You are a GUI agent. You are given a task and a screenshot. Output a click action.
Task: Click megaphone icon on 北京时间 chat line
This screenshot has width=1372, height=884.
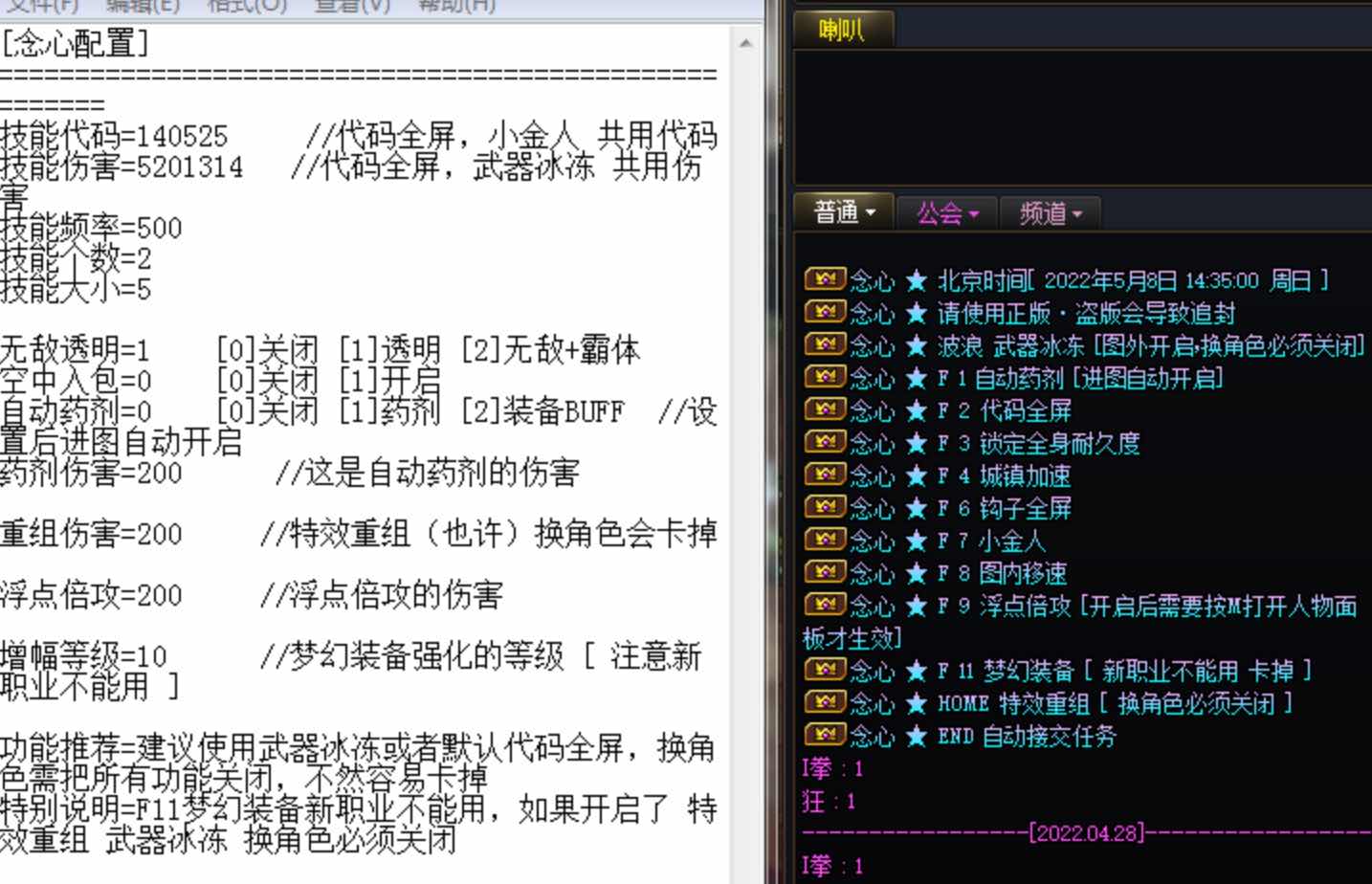pyautogui.click(x=825, y=279)
